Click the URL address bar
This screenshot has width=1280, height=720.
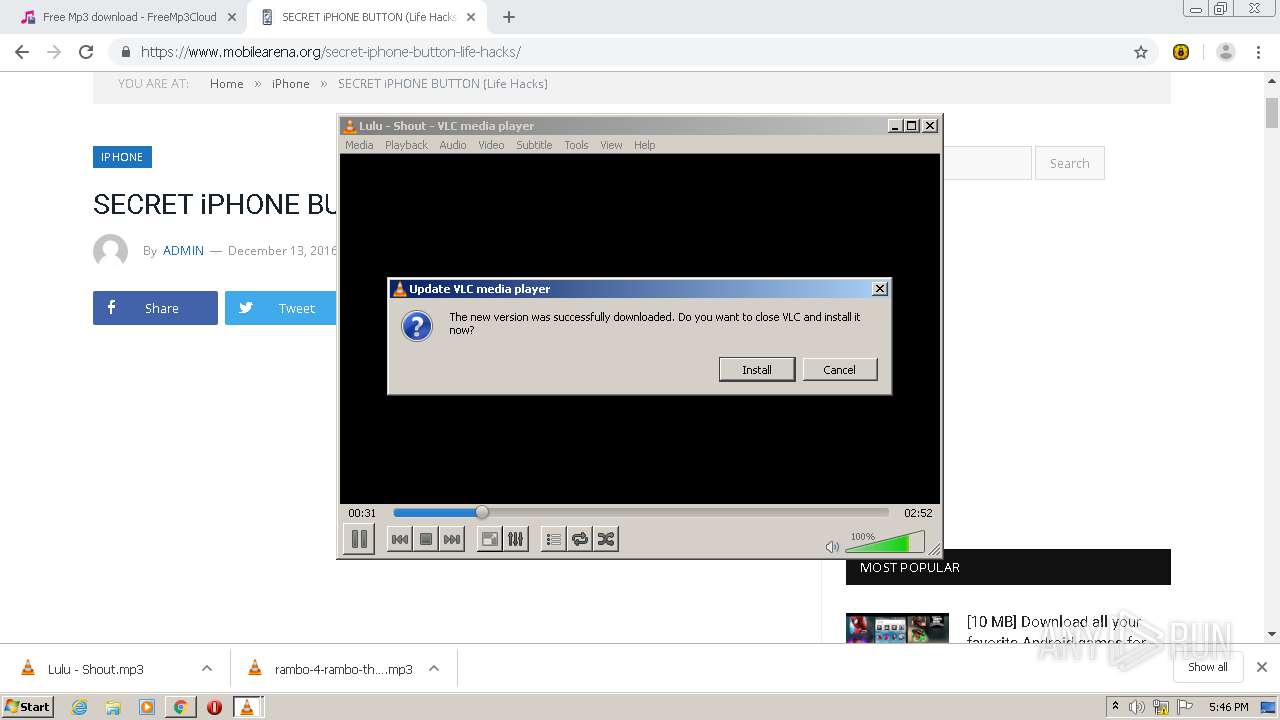point(630,52)
